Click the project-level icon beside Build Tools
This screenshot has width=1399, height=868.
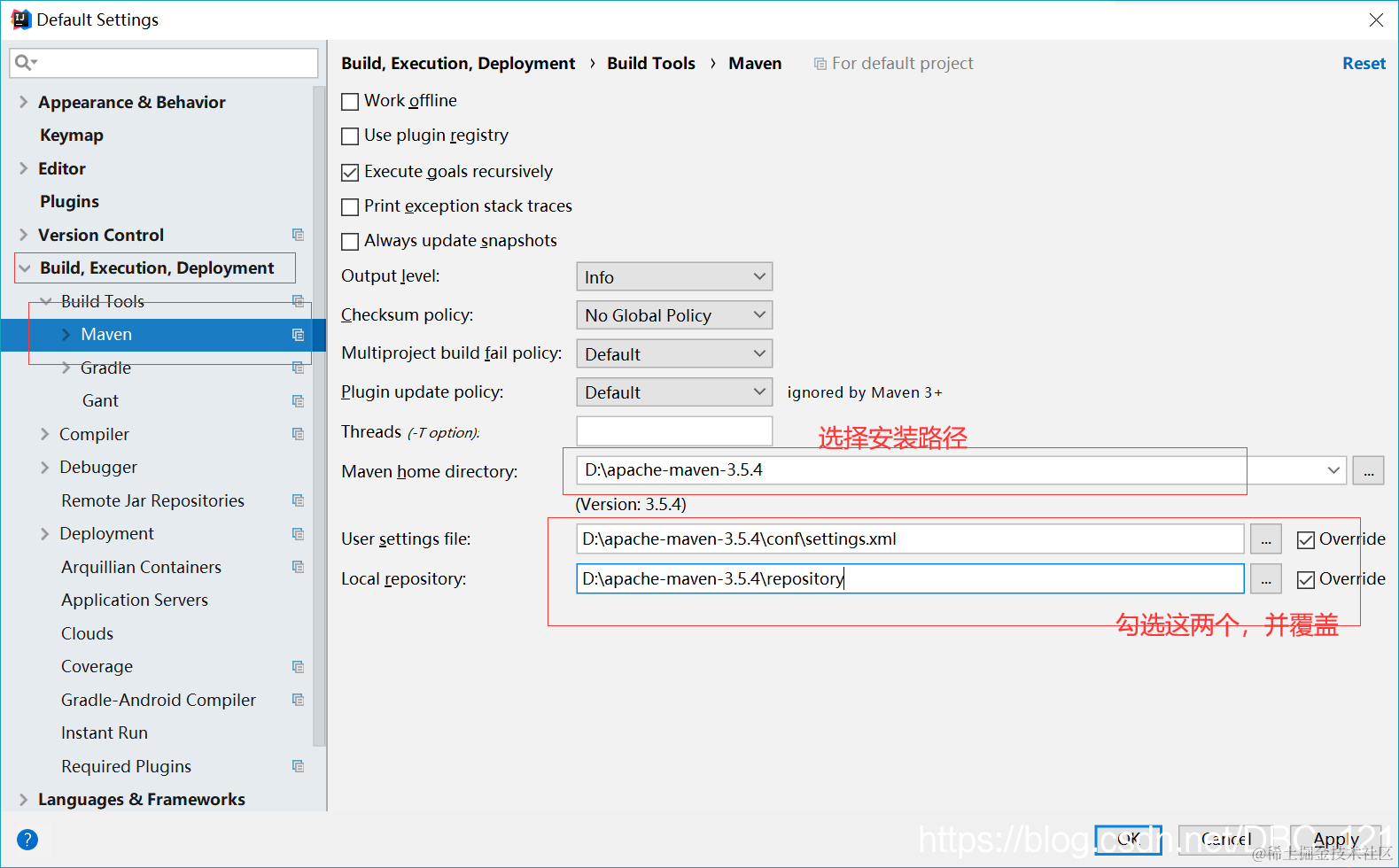298,301
